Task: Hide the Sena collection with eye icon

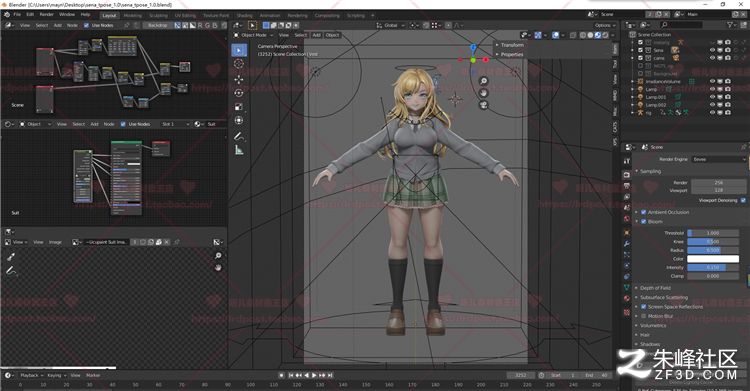Action: [712, 50]
